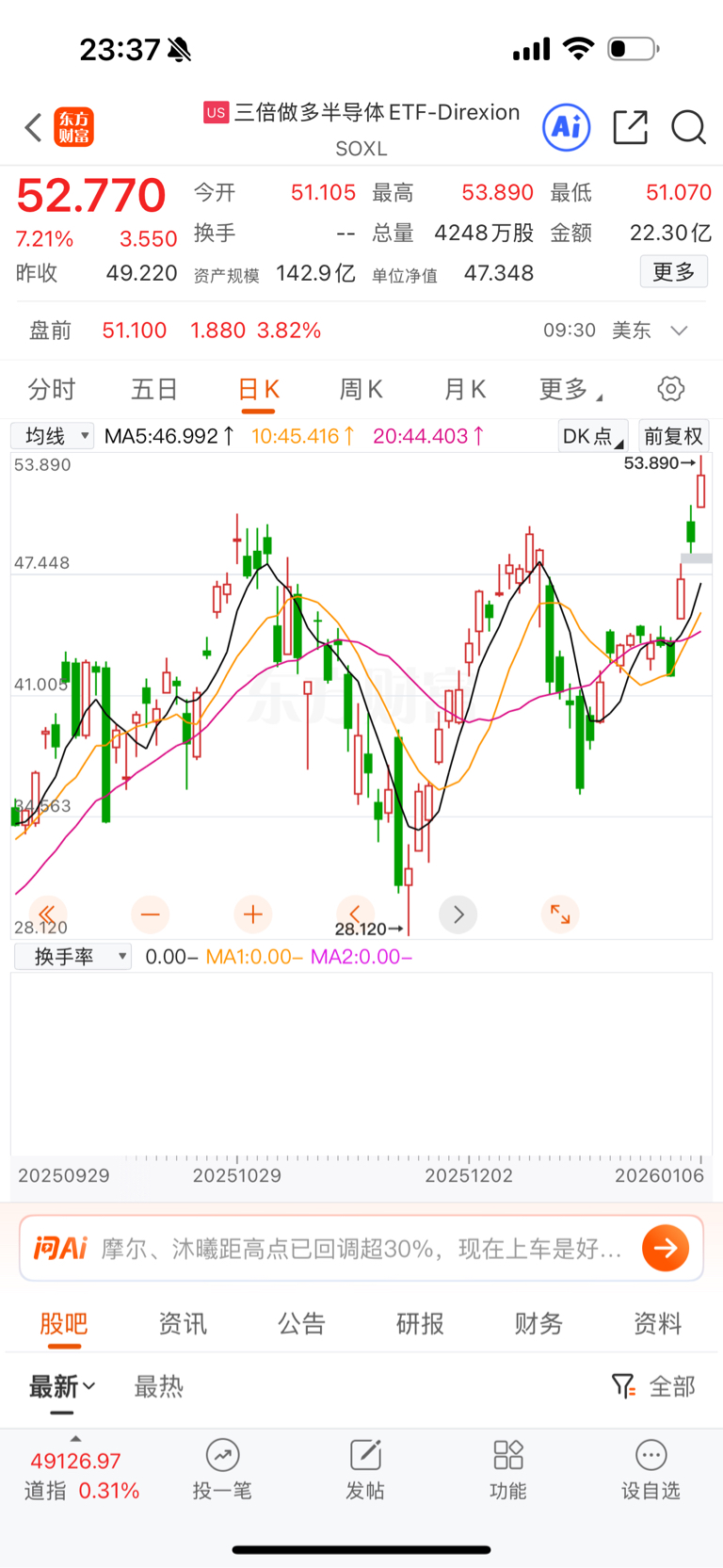Screen dimensions: 723x1568
Task: Expand the pre-market 美东 time chevron
Action: point(679,331)
